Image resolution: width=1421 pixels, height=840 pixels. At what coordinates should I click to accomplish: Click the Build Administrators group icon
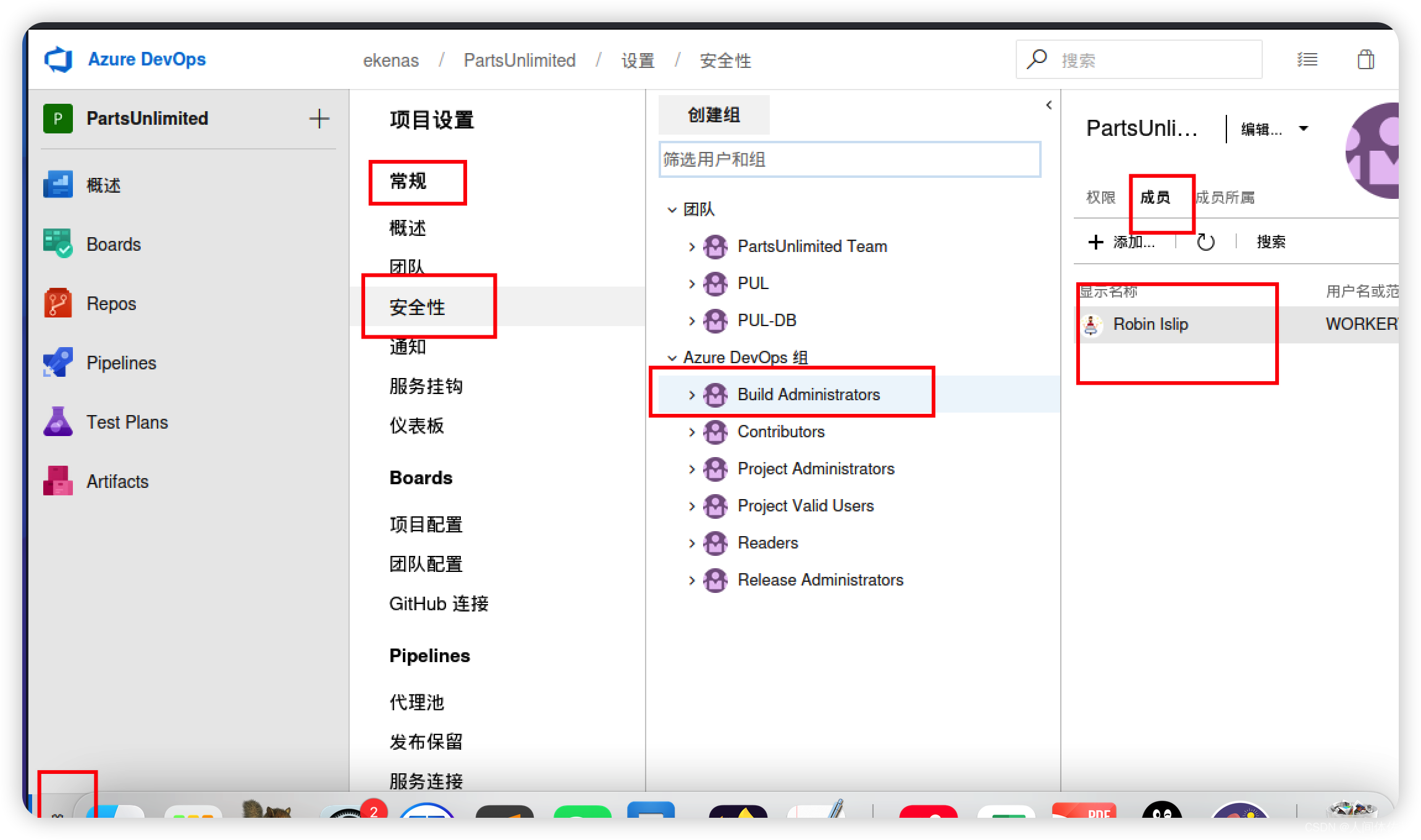[x=715, y=395]
